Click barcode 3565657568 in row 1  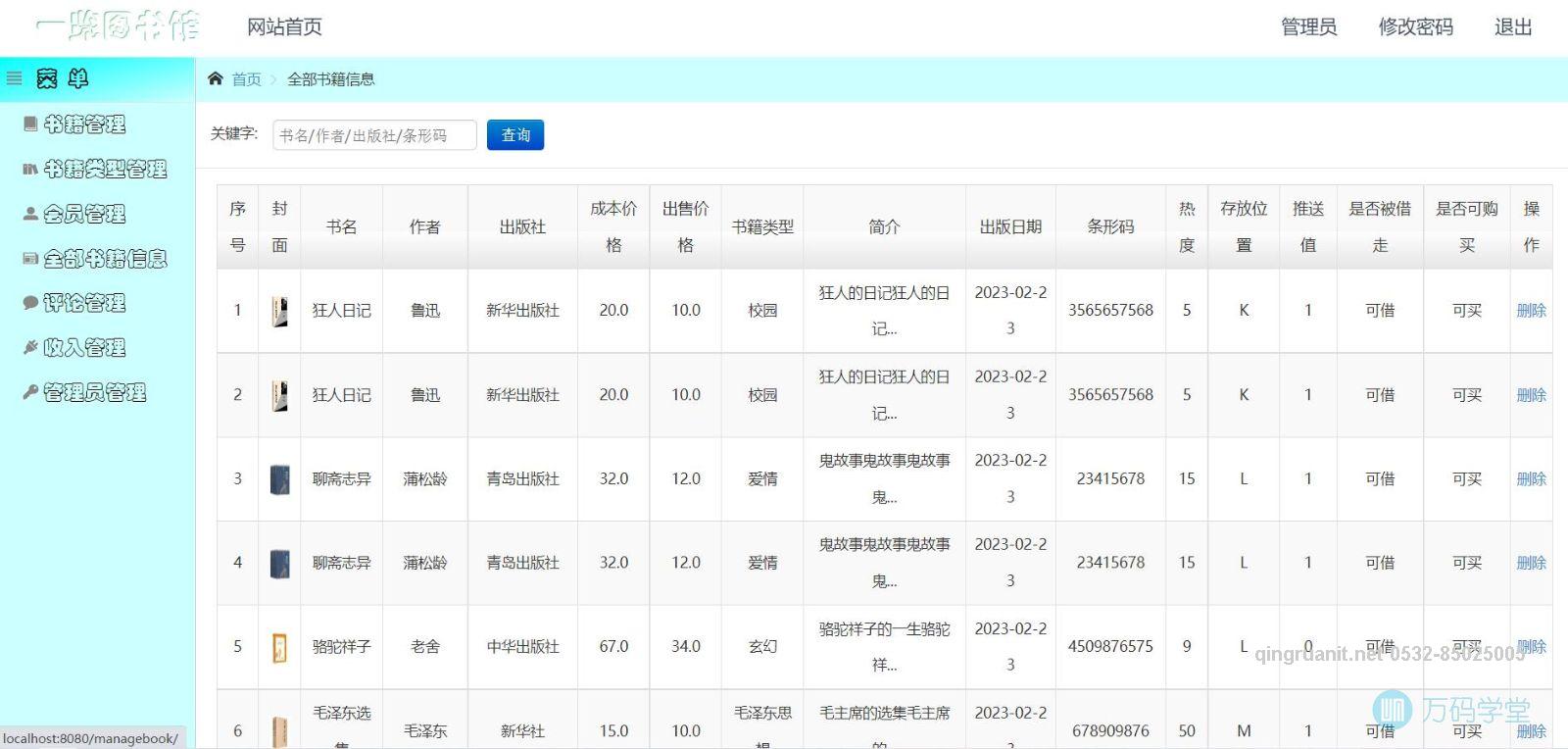(x=1110, y=310)
